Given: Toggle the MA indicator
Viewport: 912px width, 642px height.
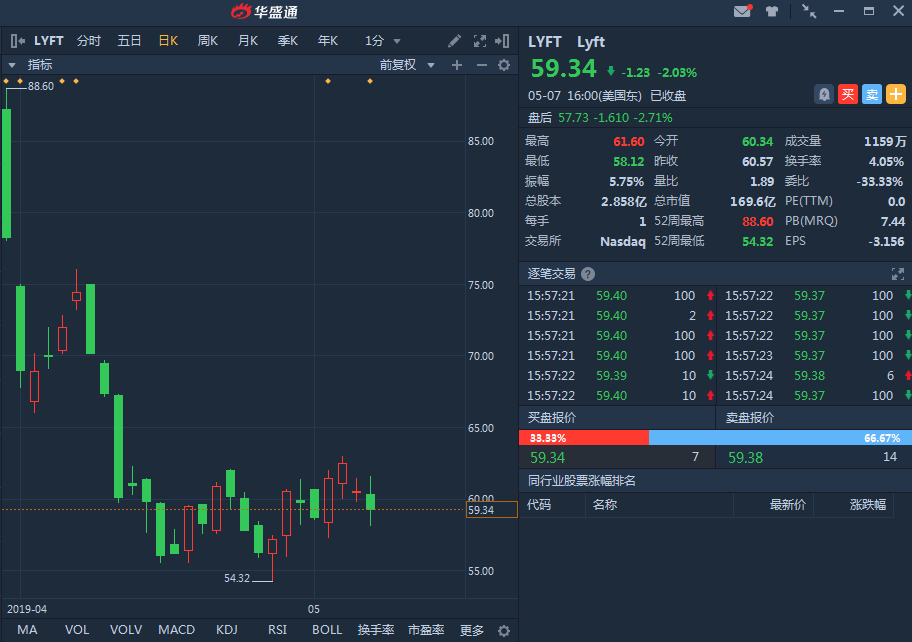Looking at the screenshot, I should tap(27, 630).
